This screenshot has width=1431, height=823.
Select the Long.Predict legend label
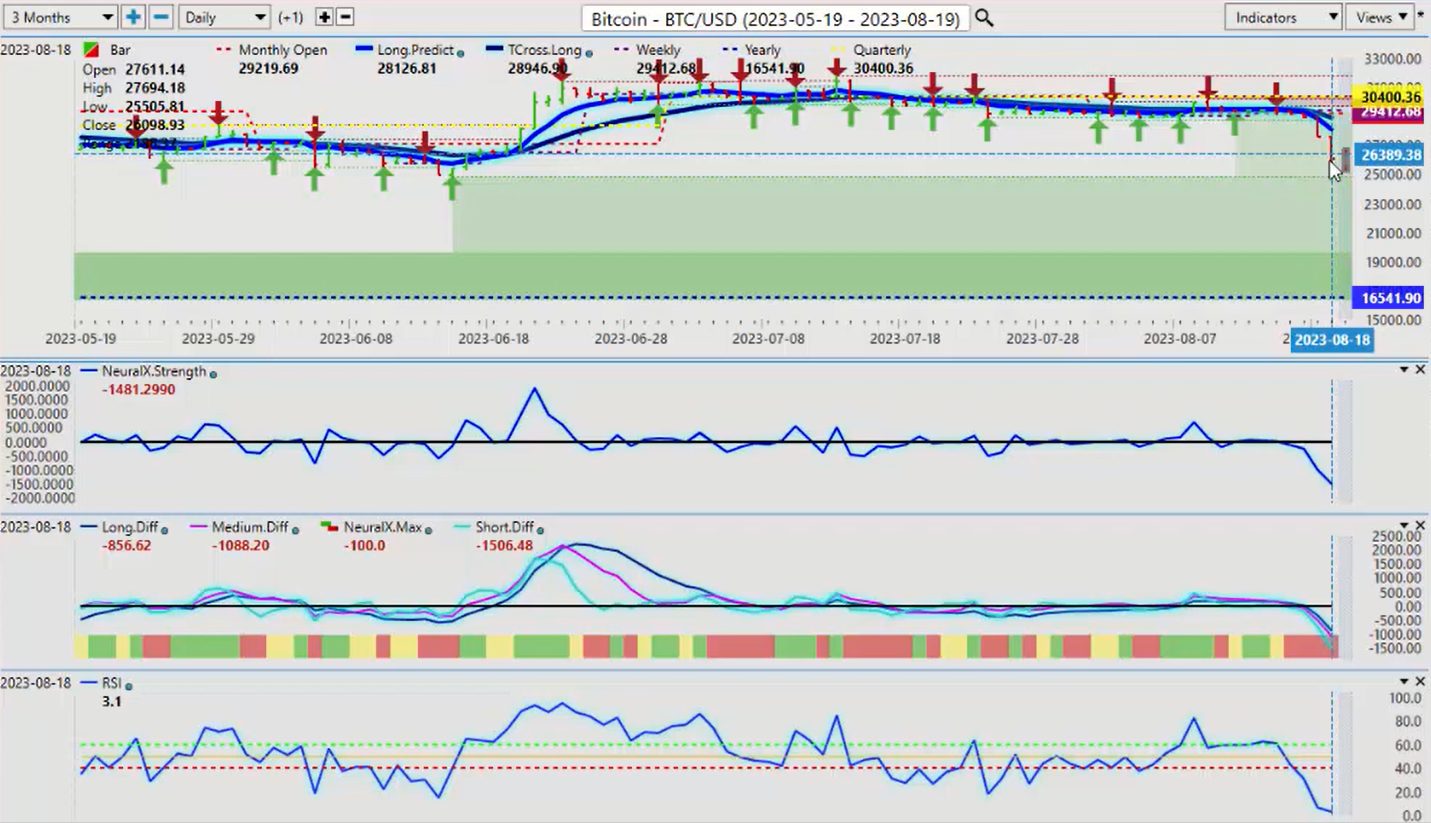(x=418, y=50)
